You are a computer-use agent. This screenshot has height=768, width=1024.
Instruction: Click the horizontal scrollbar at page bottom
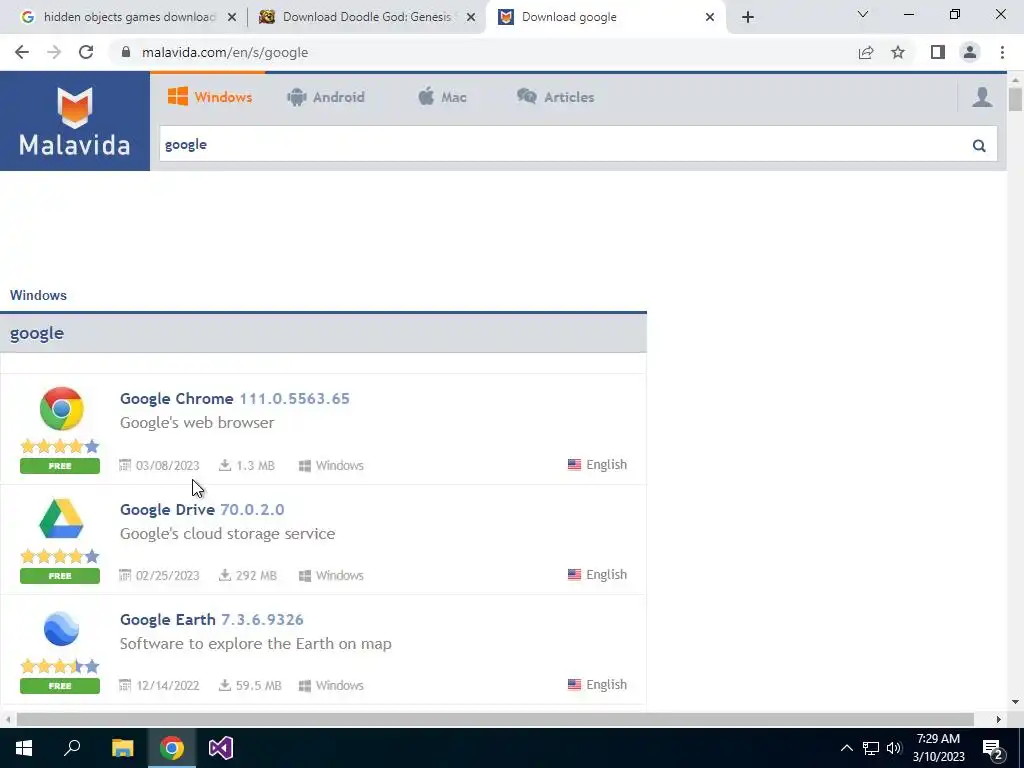point(495,719)
